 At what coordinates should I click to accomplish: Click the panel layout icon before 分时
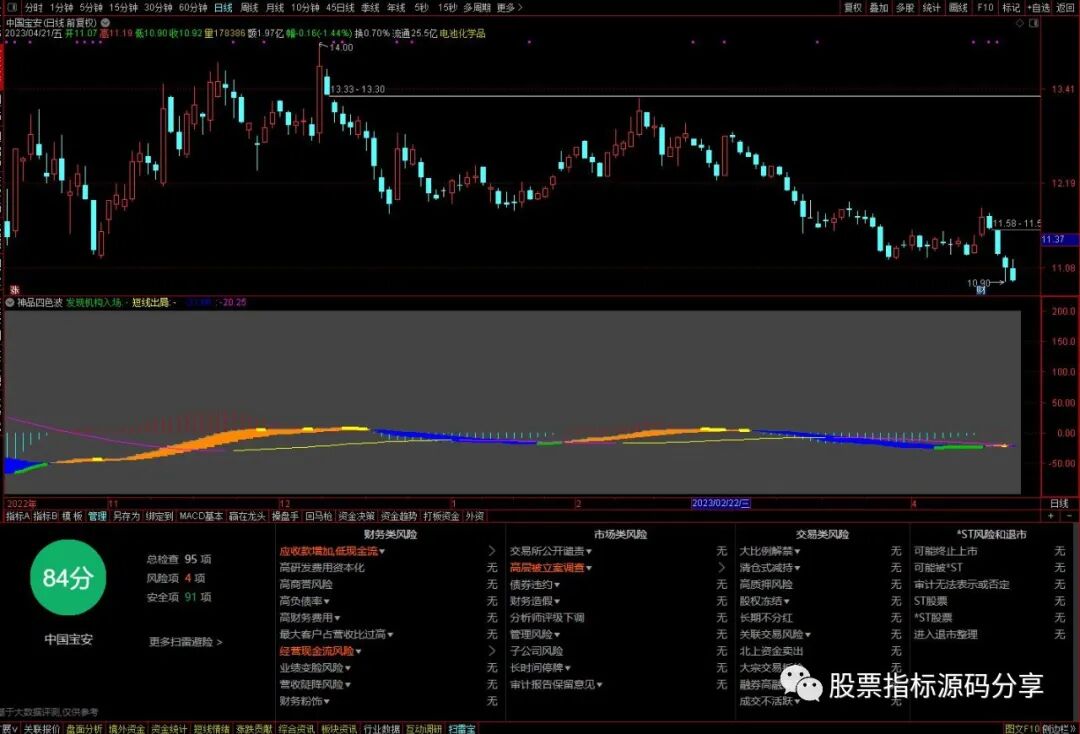[x=14, y=8]
